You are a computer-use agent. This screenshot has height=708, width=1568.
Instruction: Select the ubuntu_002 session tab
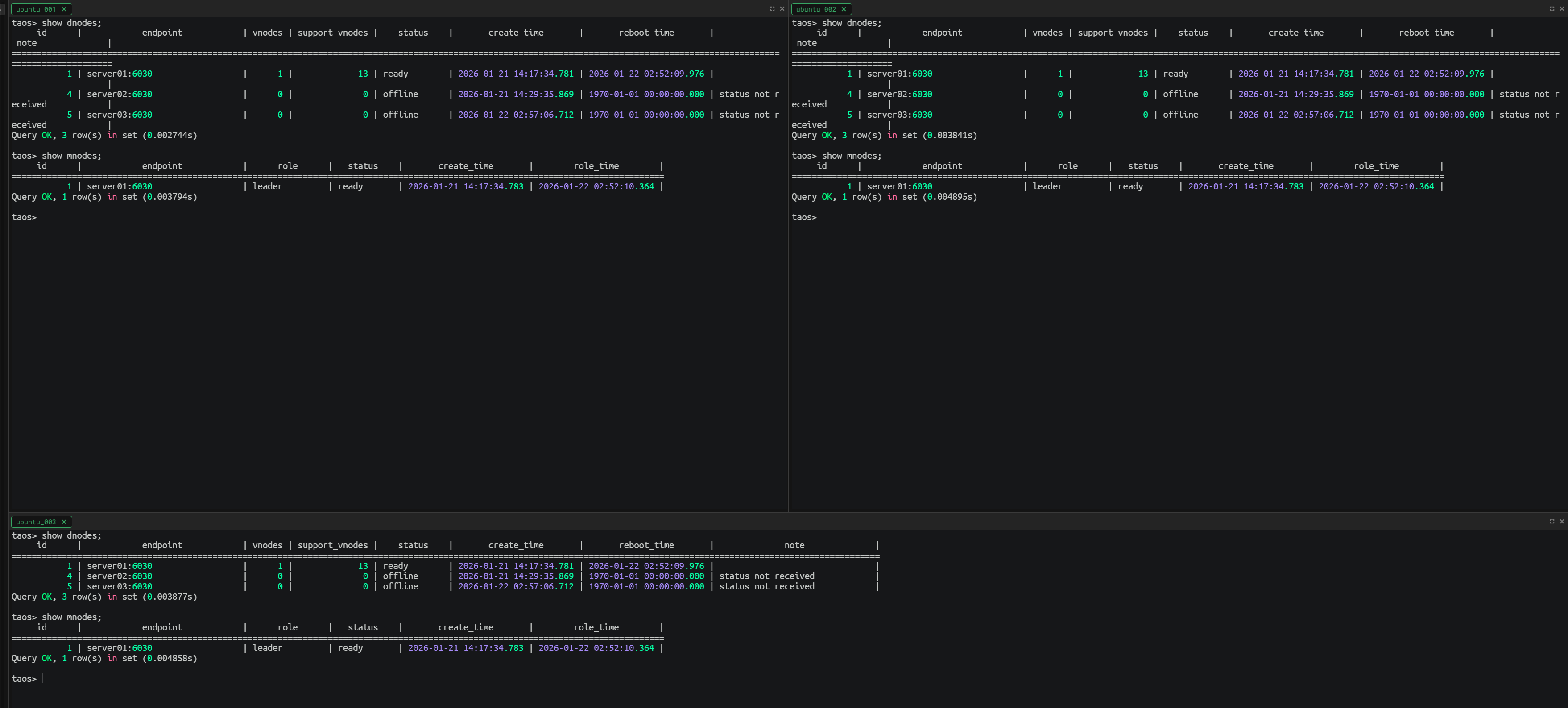pyautogui.click(x=815, y=9)
